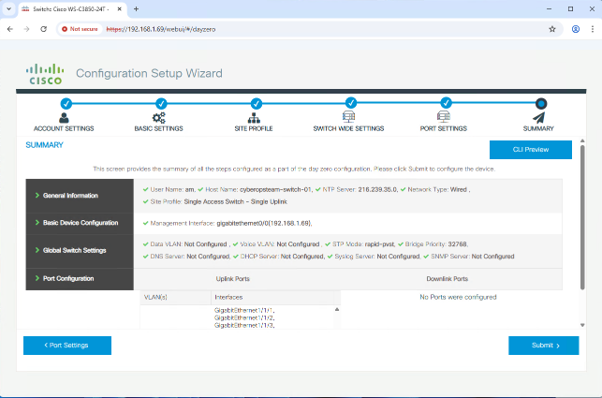This screenshot has height=398, width=602.
Task: Submit the day zero configuration
Action: [x=544, y=345]
